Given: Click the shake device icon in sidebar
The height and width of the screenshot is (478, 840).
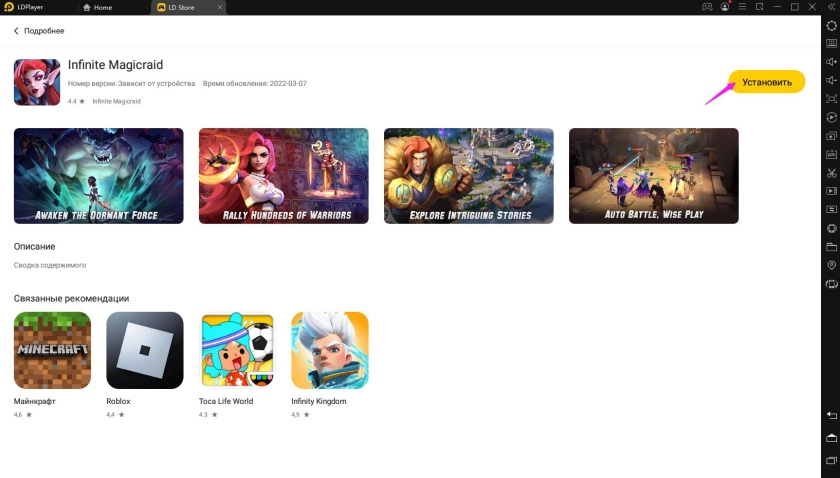Looking at the screenshot, I should click(x=831, y=228).
